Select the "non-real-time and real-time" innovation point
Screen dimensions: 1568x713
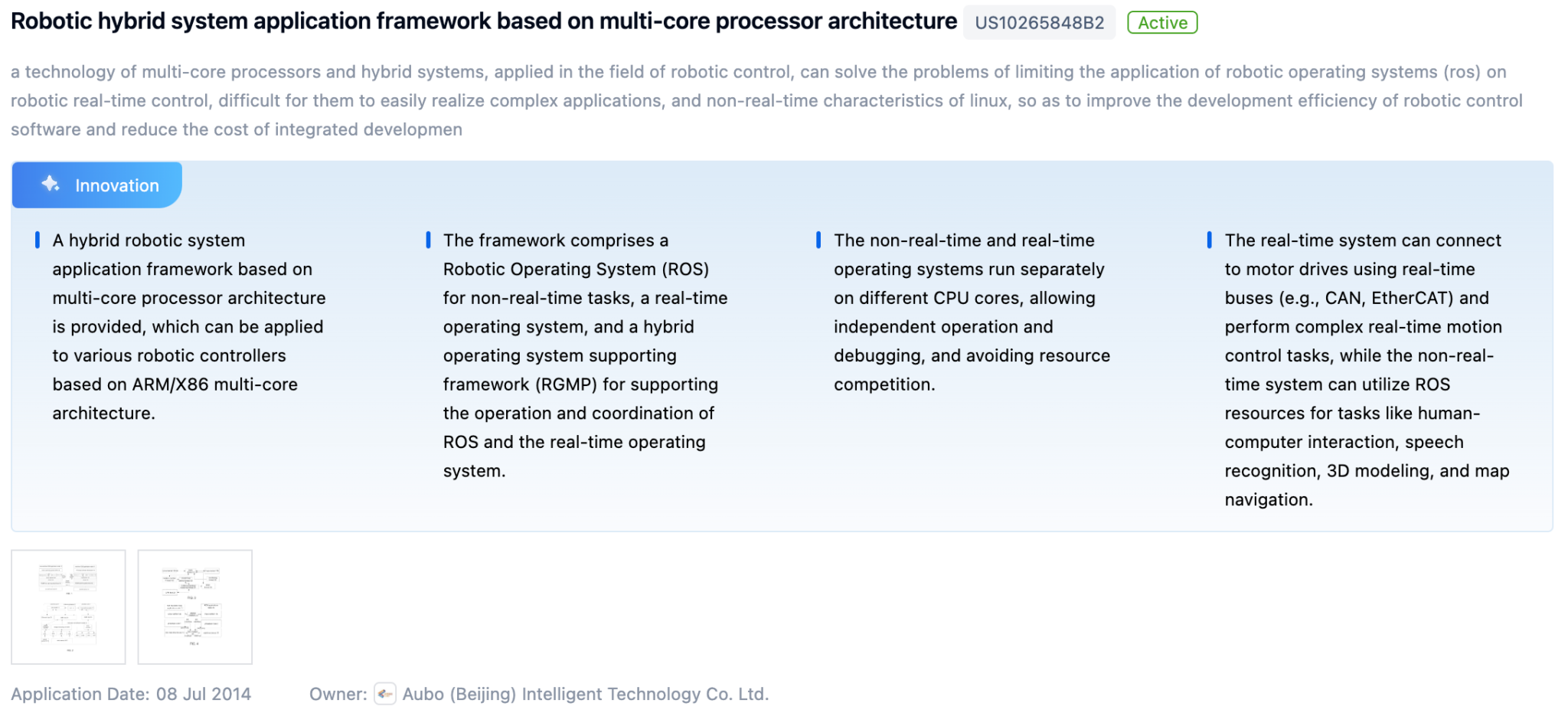point(972,312)
